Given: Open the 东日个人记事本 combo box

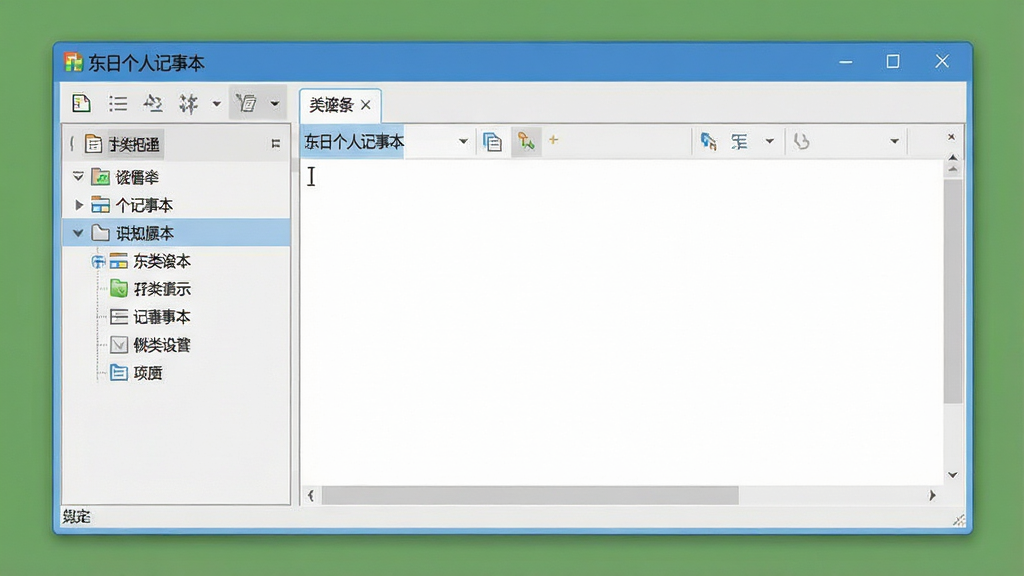Looking at the screenshot, I should click(x=385, y=142).
